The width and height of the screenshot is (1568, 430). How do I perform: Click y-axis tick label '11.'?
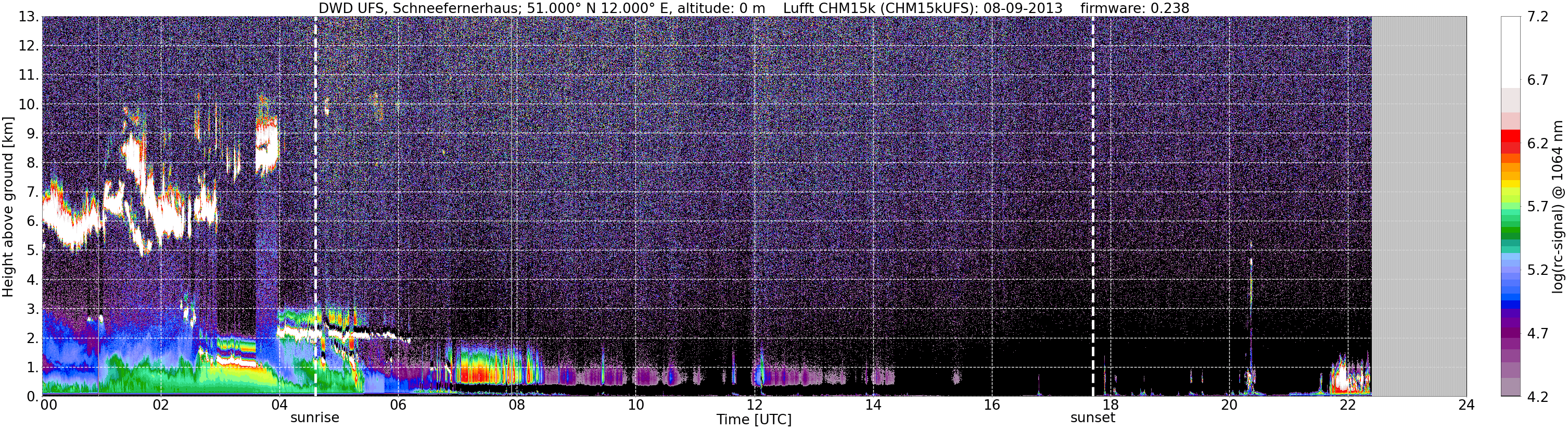(29, 75)
